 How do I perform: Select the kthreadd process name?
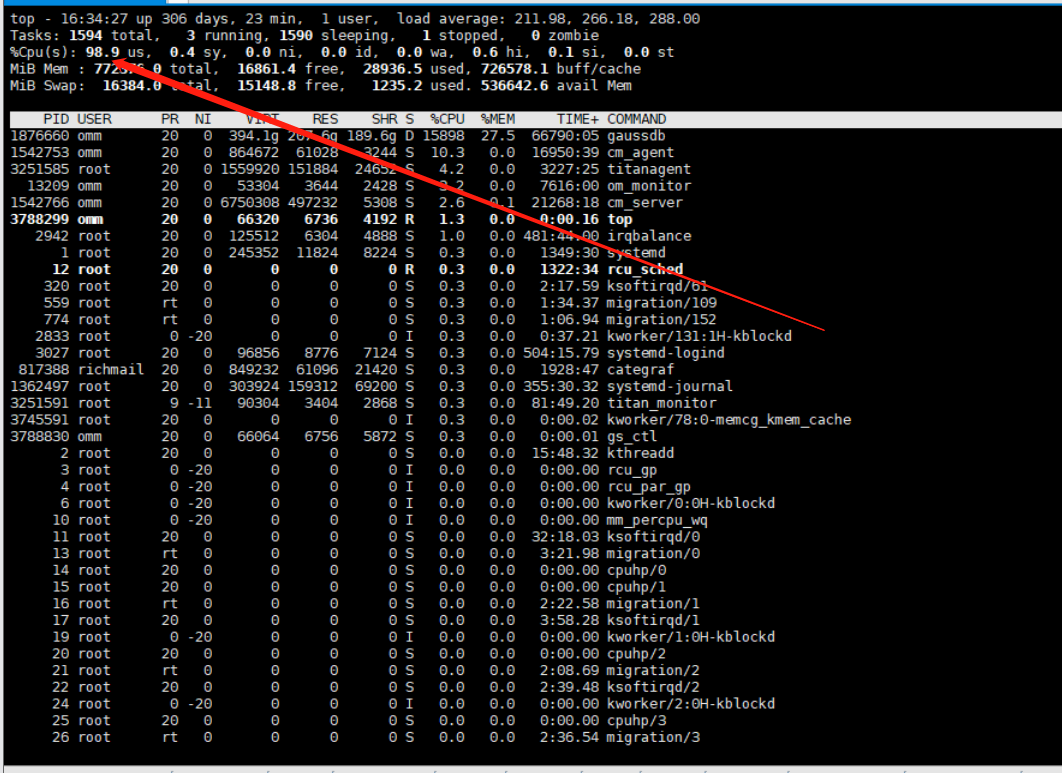click(x=640, y=453)
